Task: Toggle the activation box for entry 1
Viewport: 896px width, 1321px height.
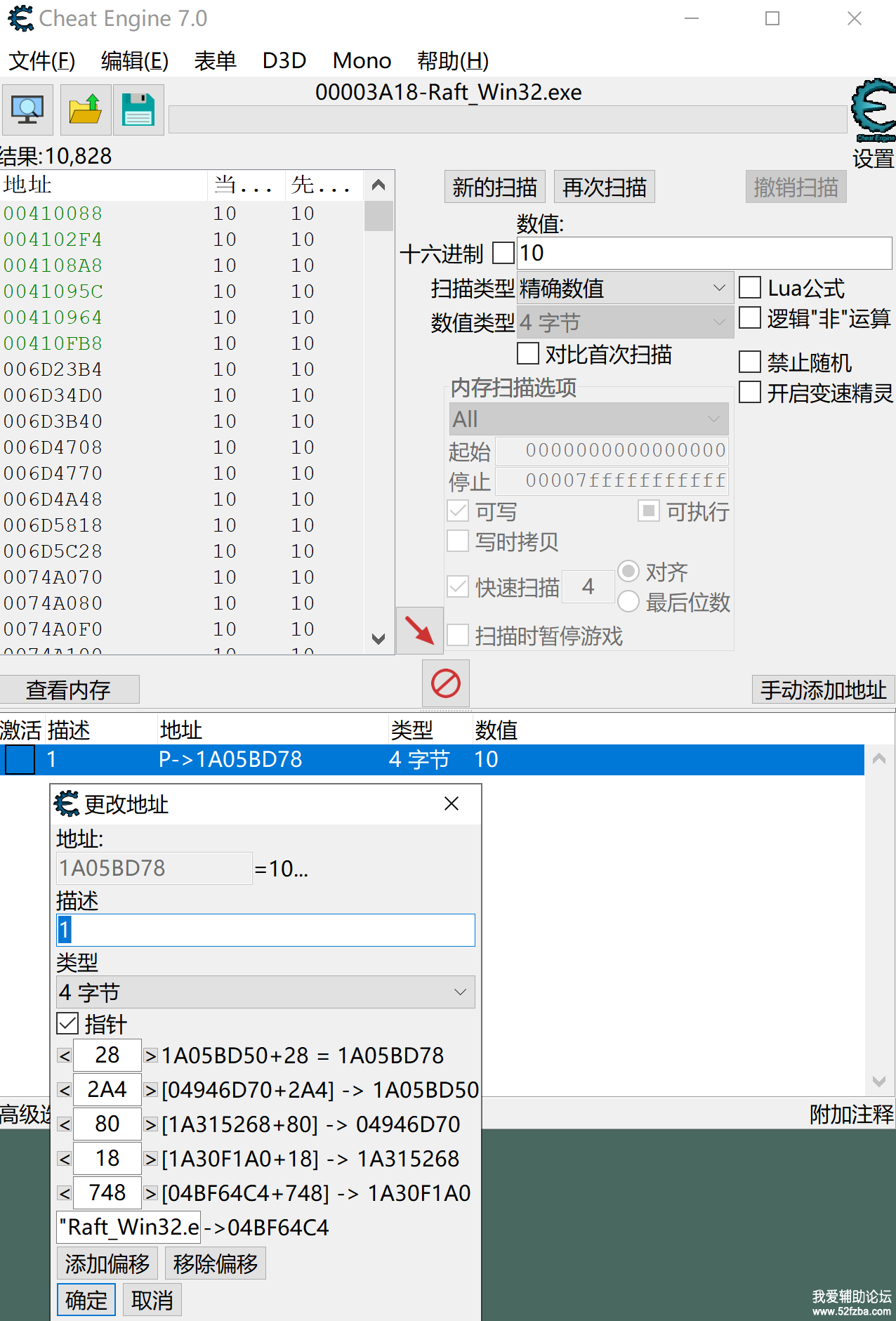Action: point(20,760)
